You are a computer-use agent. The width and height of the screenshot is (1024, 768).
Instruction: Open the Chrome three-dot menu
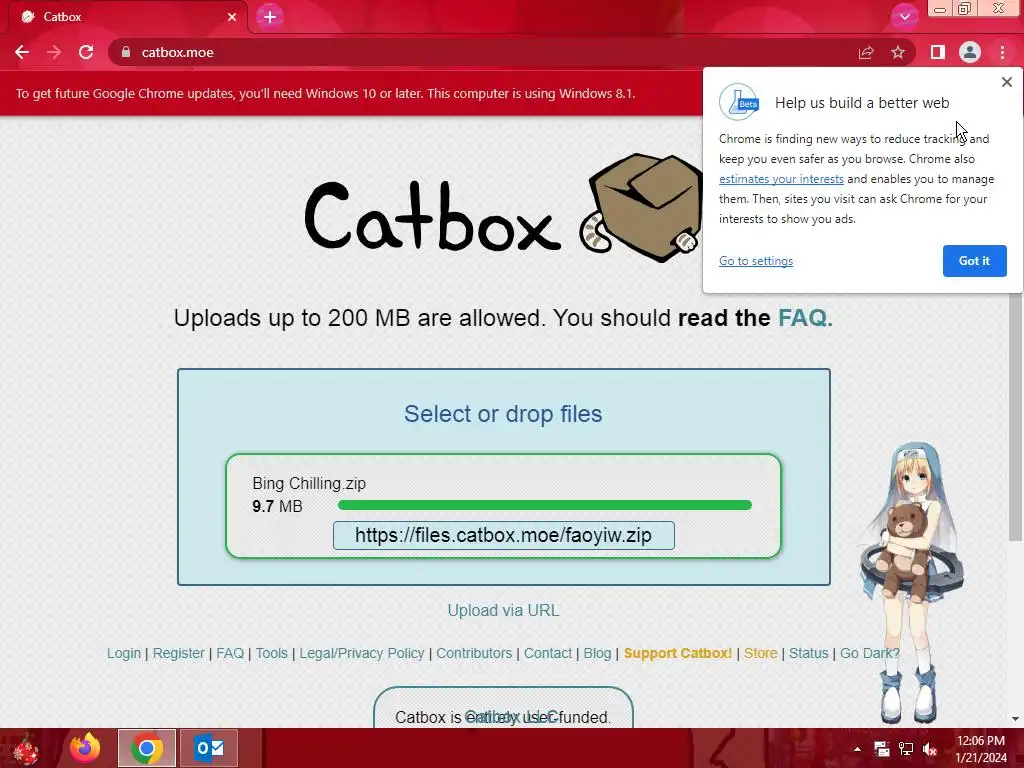point(1002,52)
